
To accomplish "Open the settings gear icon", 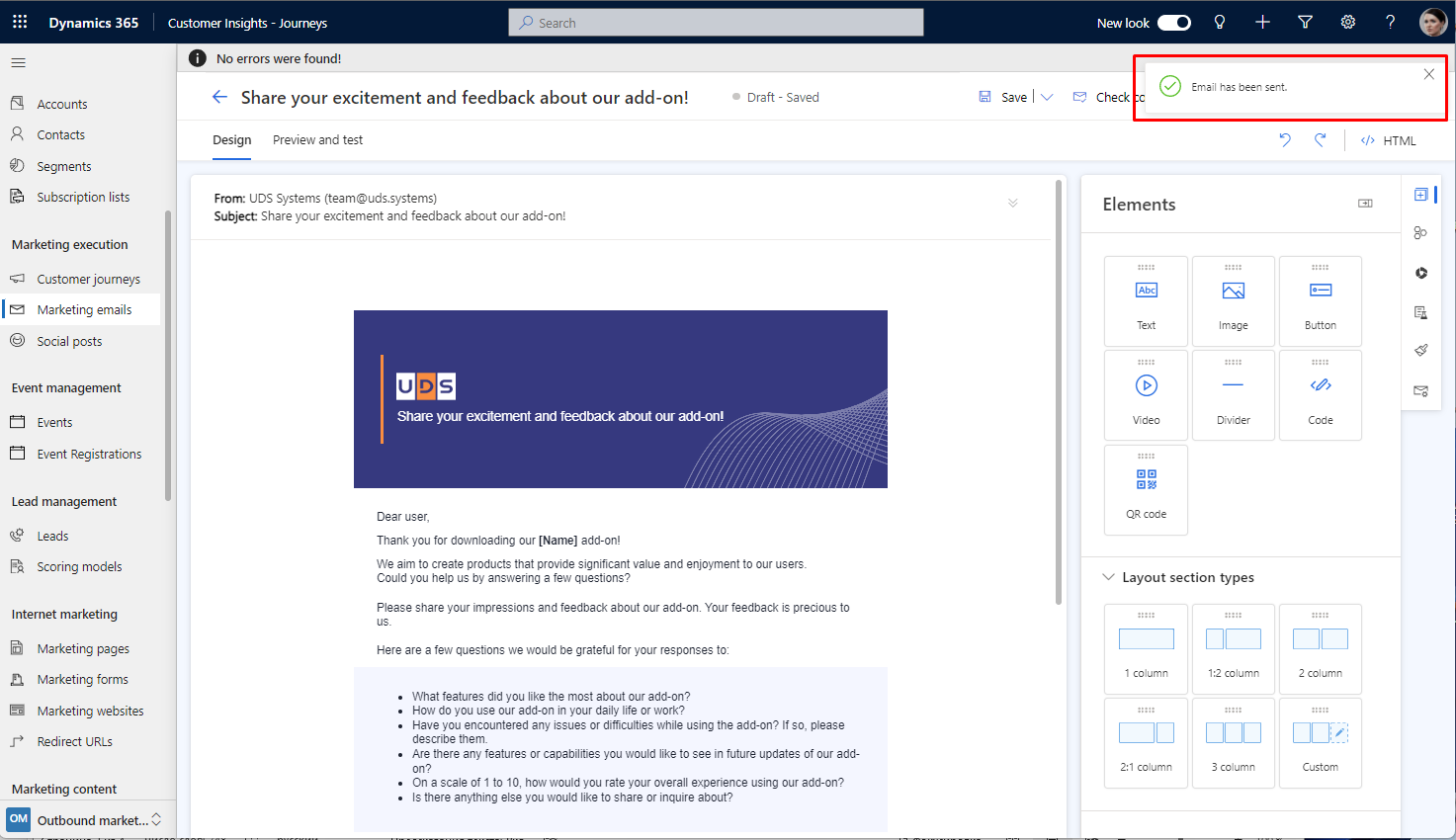I will [x=1348, y=22].
